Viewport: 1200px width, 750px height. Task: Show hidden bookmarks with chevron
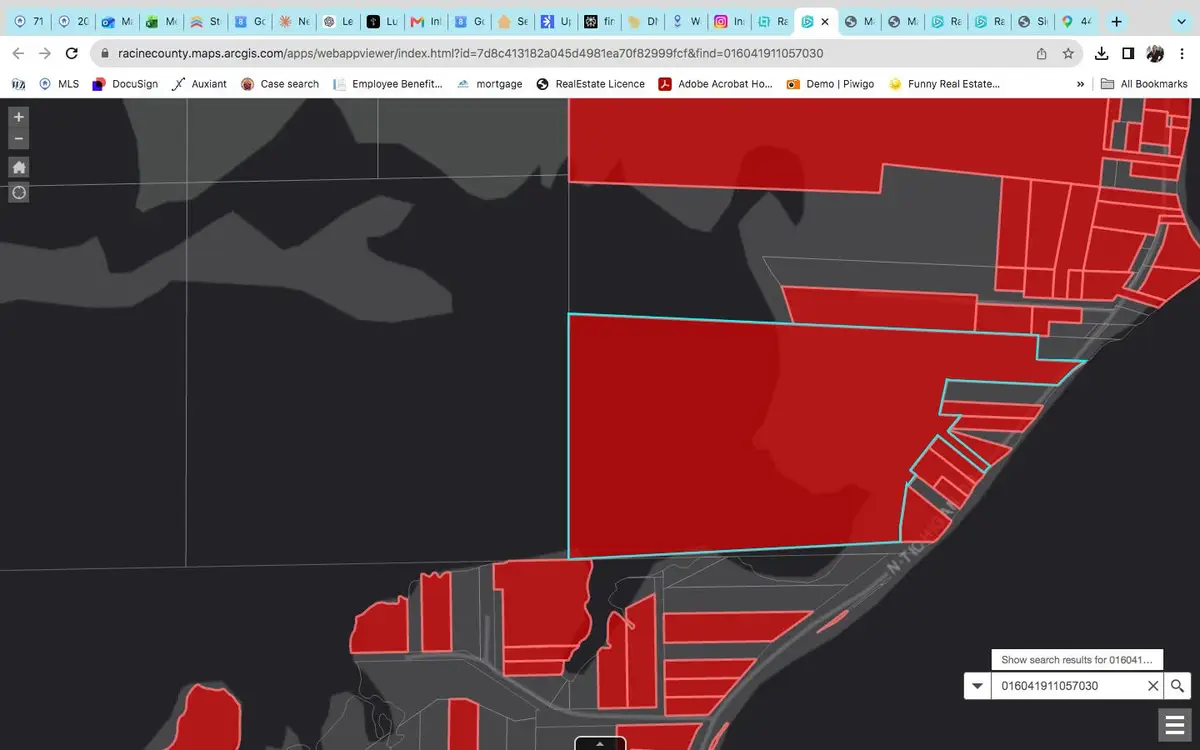pyautogui.click(x=1080, y=84)
